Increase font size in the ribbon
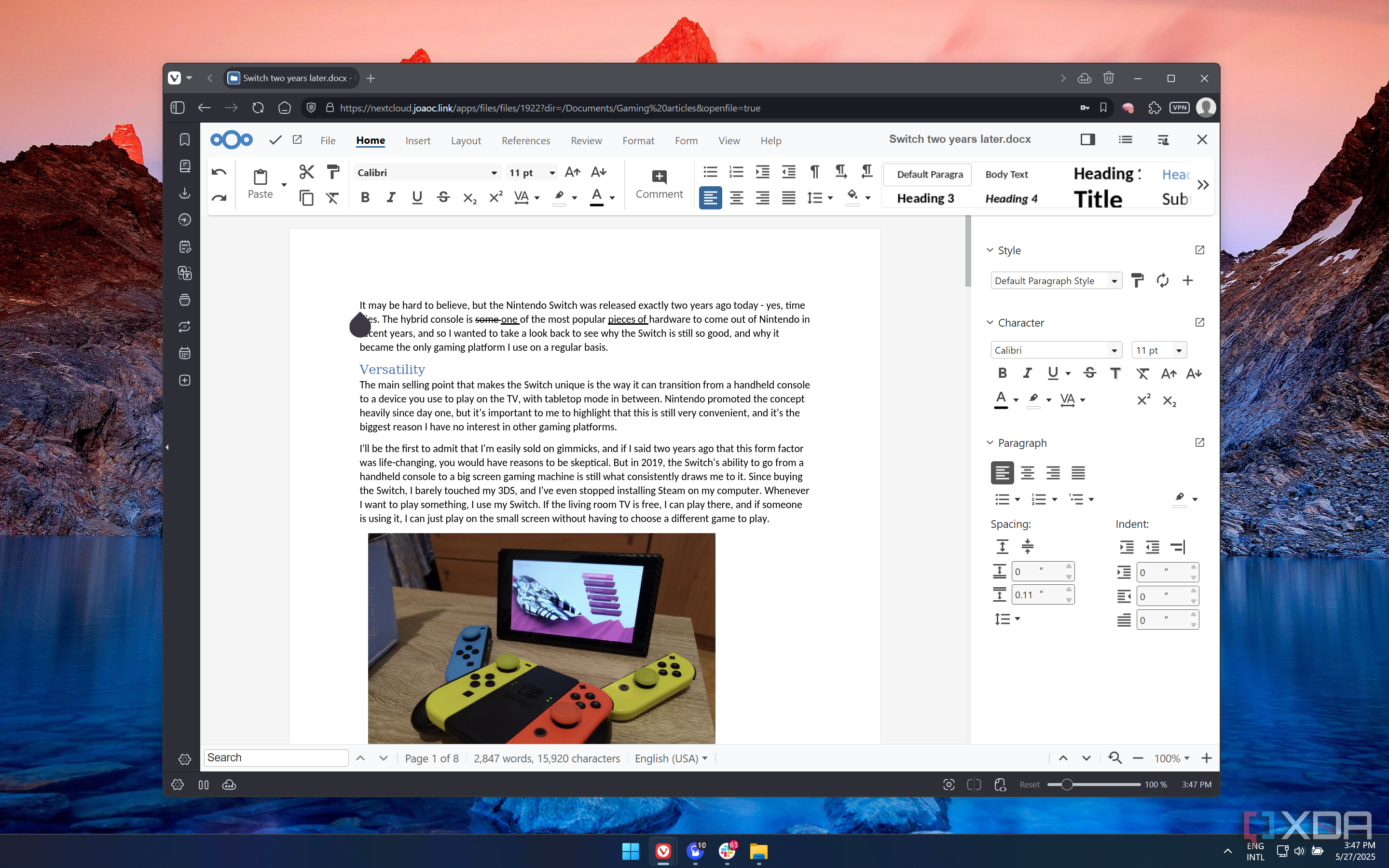The image size is (1389, 868). pyautogui.click(x=572, y=172)
